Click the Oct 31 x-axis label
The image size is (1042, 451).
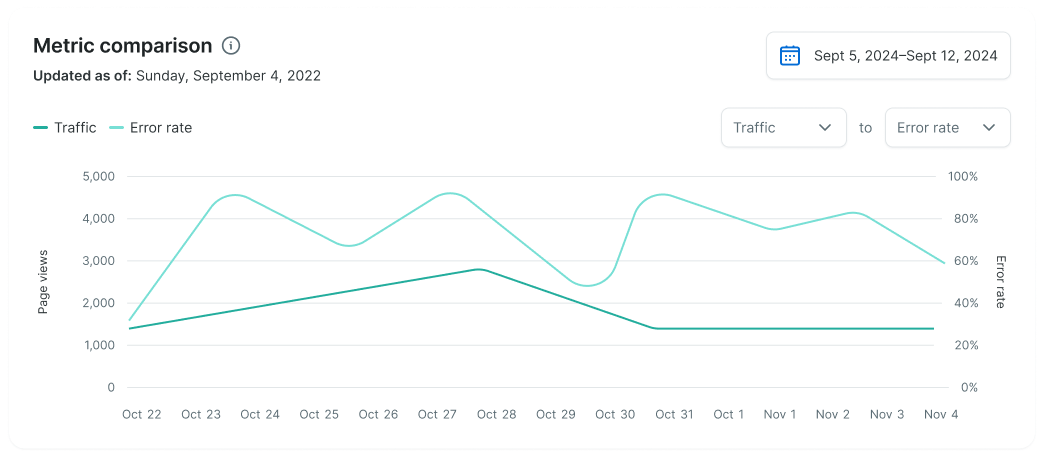[x=673, y=414]
